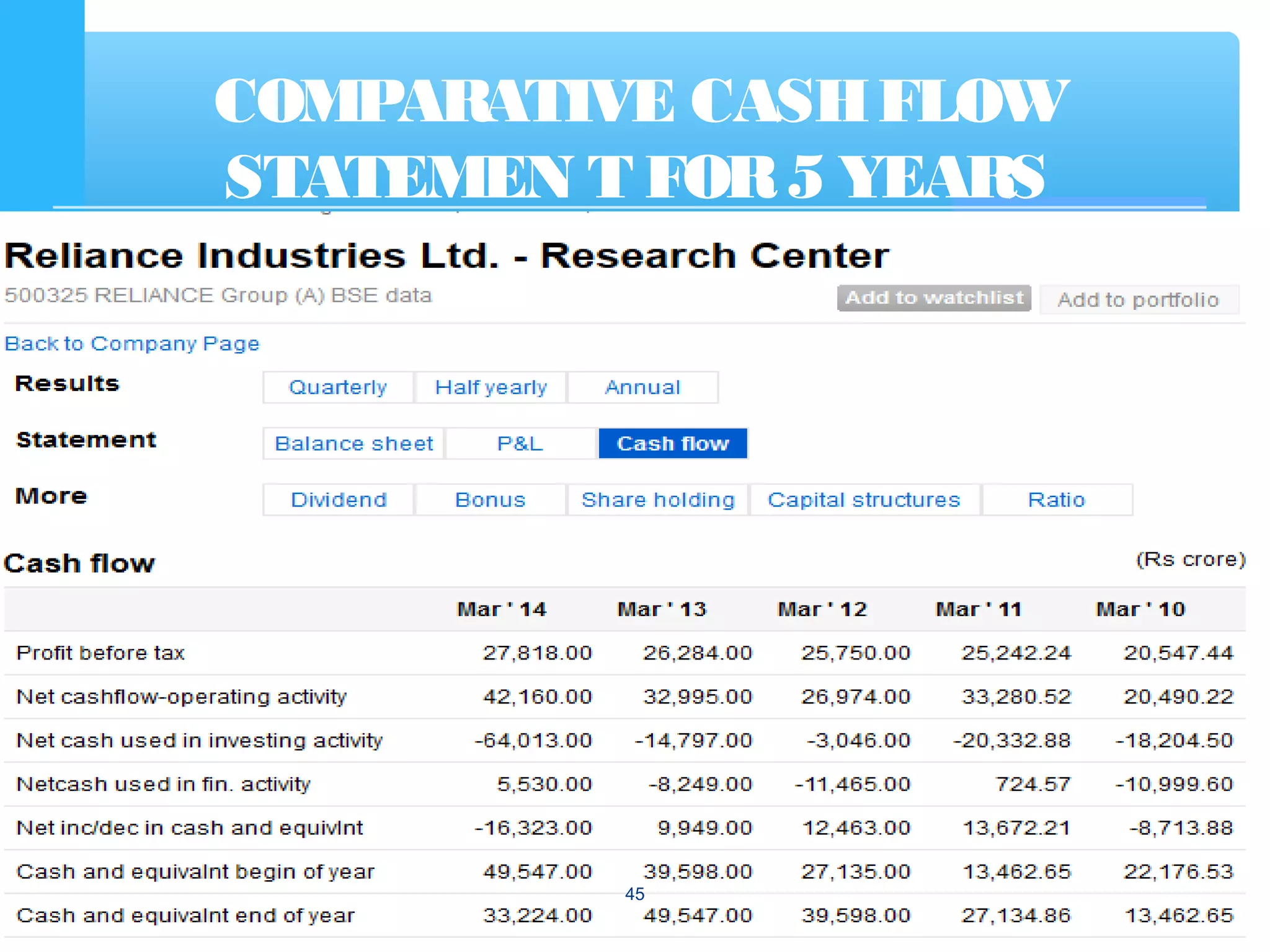Click the value 9,949.00
The height and width of the screenshot is (952, 1270).
point(705,828)
